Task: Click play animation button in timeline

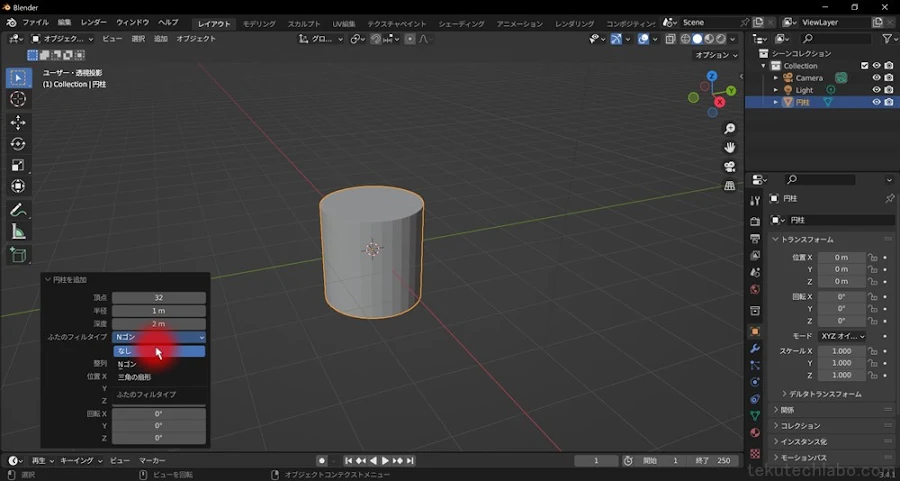Action: [385, 460]
